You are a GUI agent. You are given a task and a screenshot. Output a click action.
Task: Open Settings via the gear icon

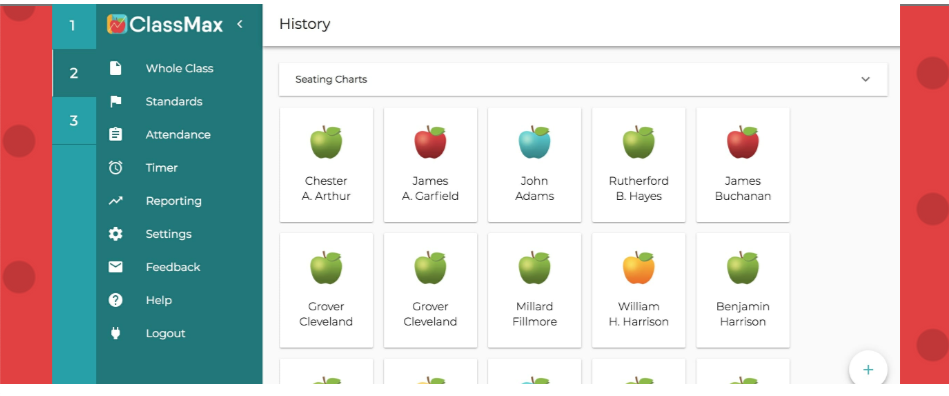click(x=116, y=234)
